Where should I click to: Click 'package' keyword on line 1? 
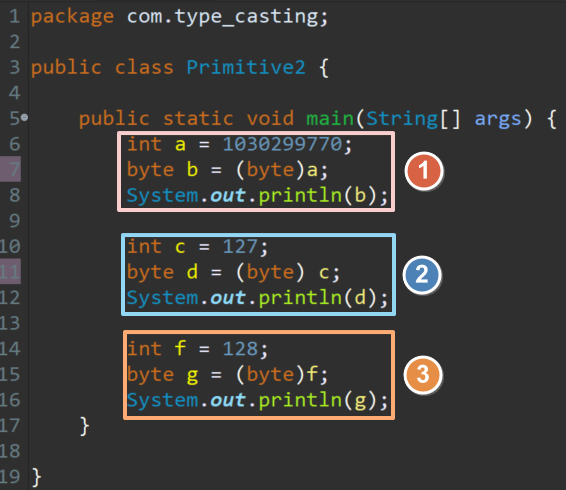click(x=72, y=17)
